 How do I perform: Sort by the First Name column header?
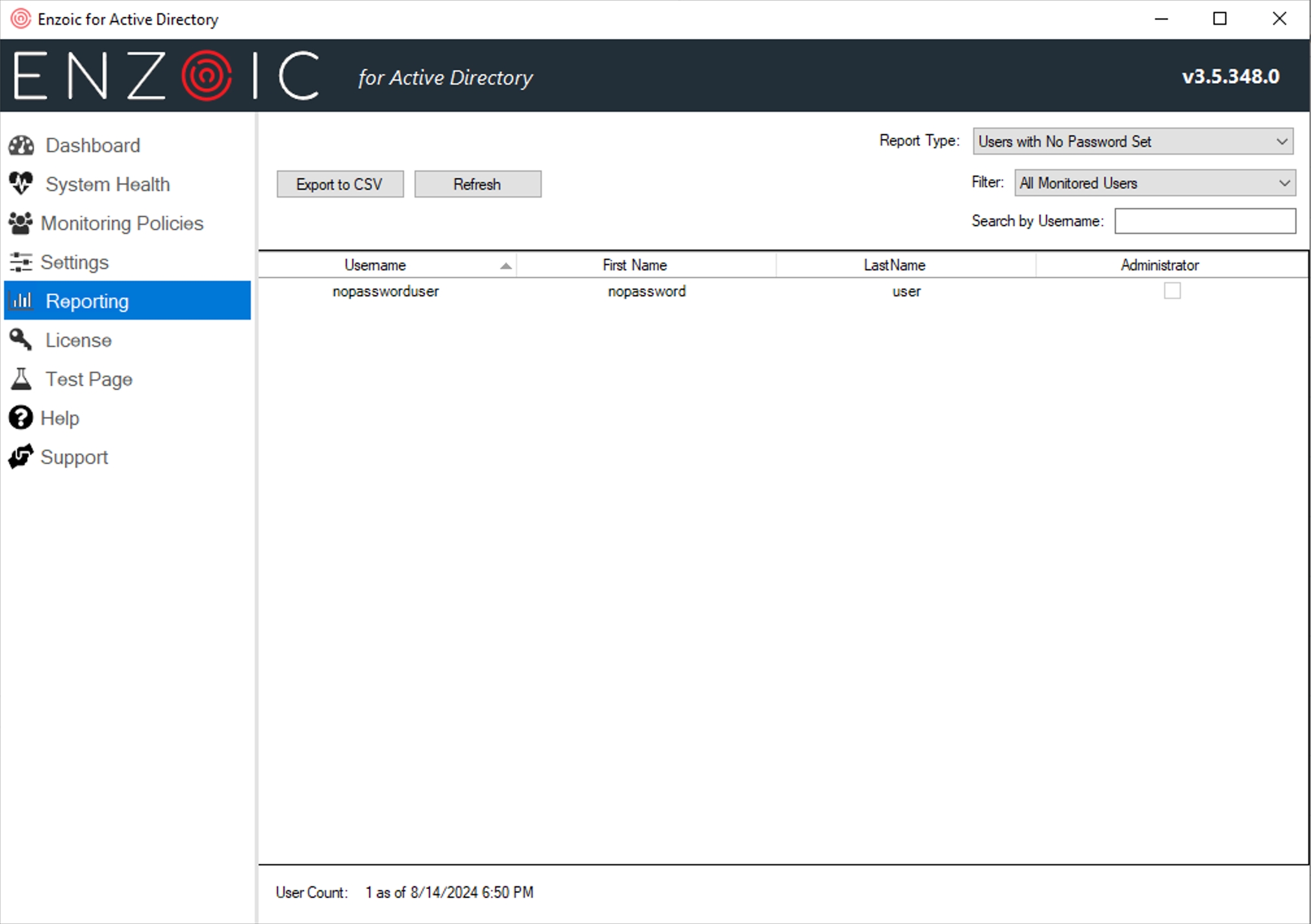pos(634,265)
